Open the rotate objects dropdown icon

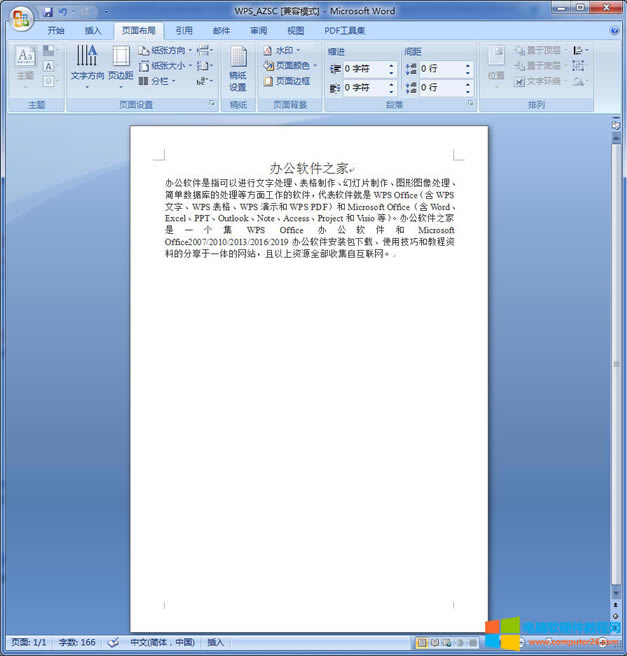(x=580, y=81)
